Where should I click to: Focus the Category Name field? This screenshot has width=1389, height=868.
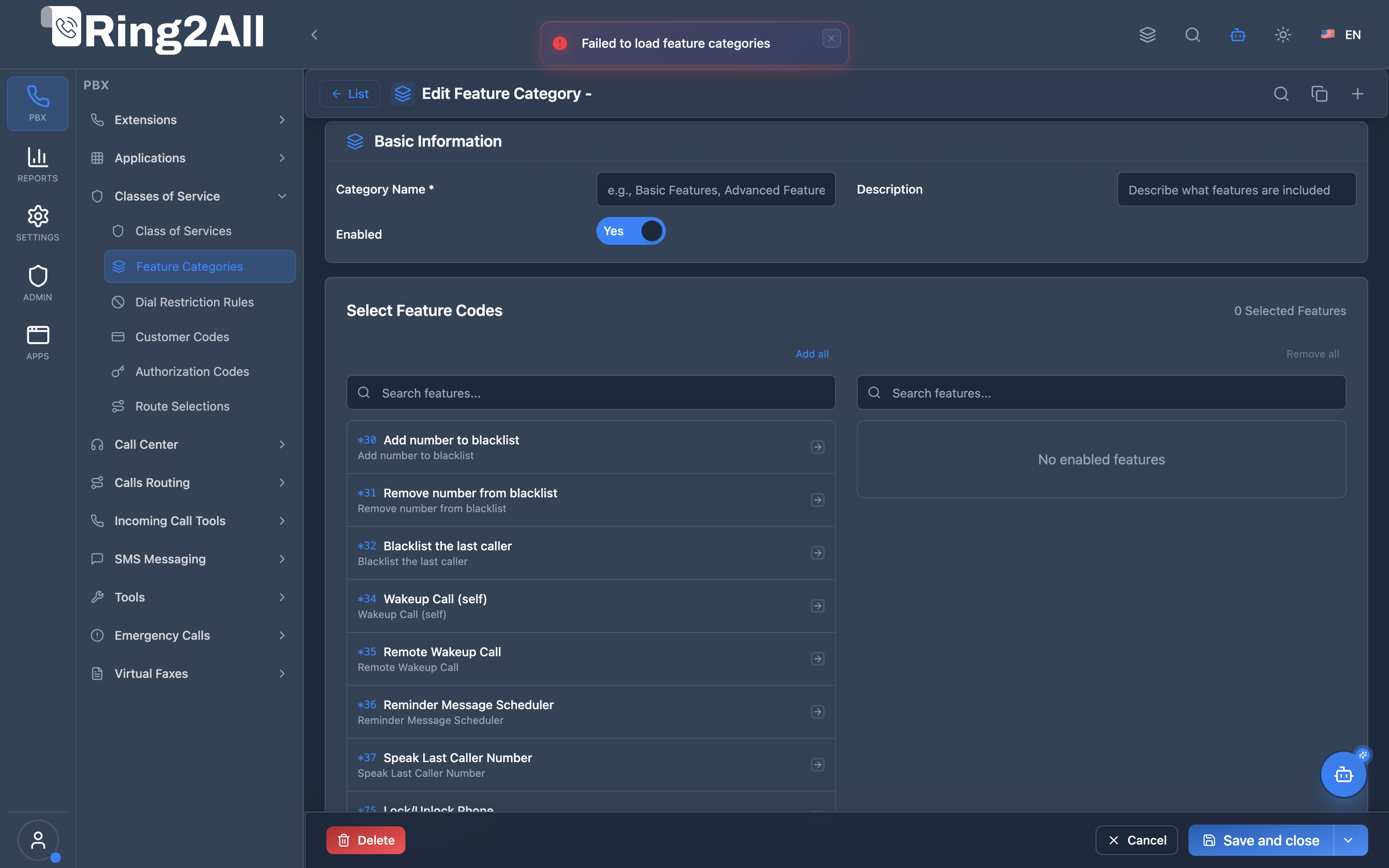tap(716, 190)
